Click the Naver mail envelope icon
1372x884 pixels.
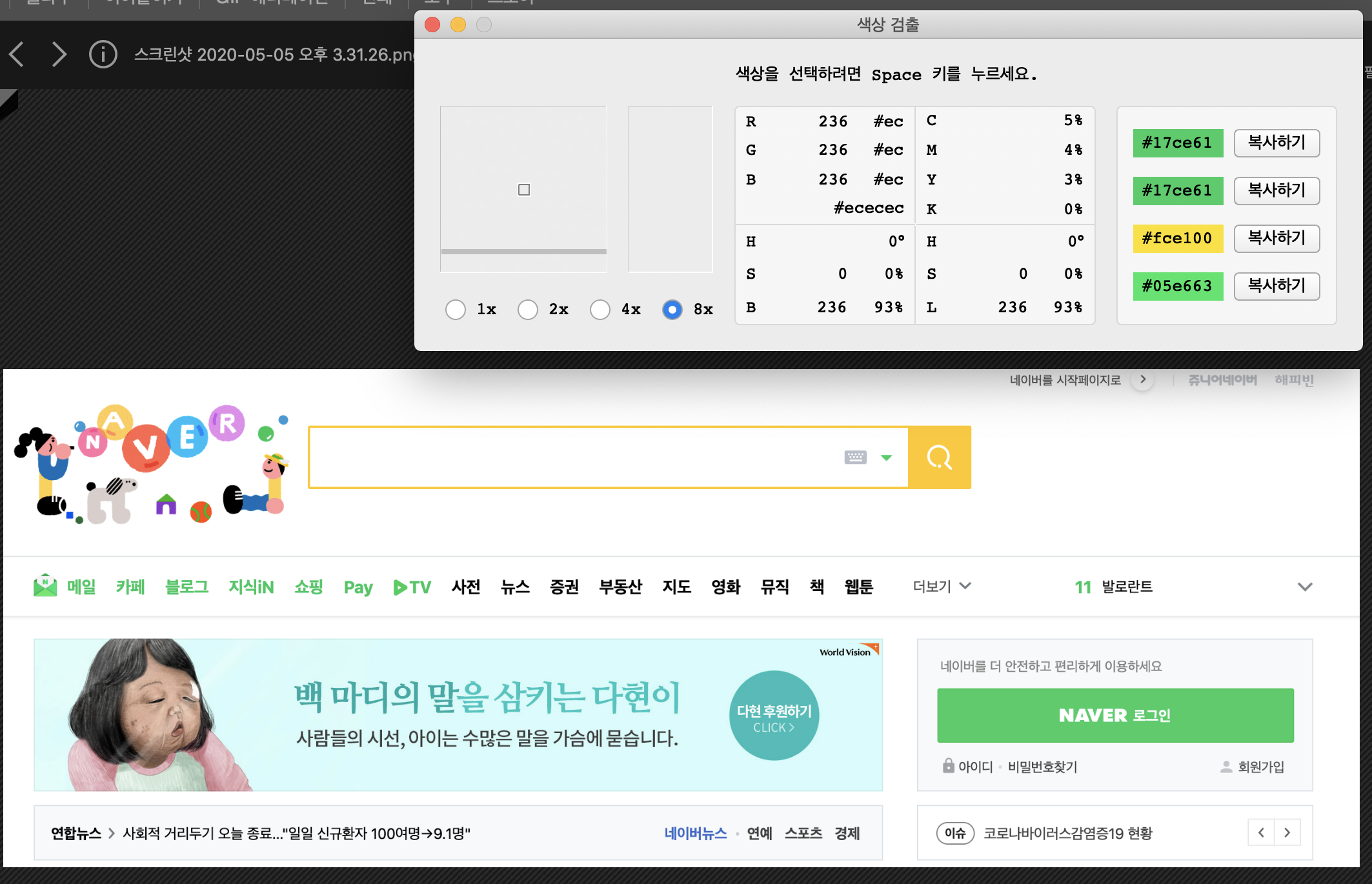coord(45,586)
